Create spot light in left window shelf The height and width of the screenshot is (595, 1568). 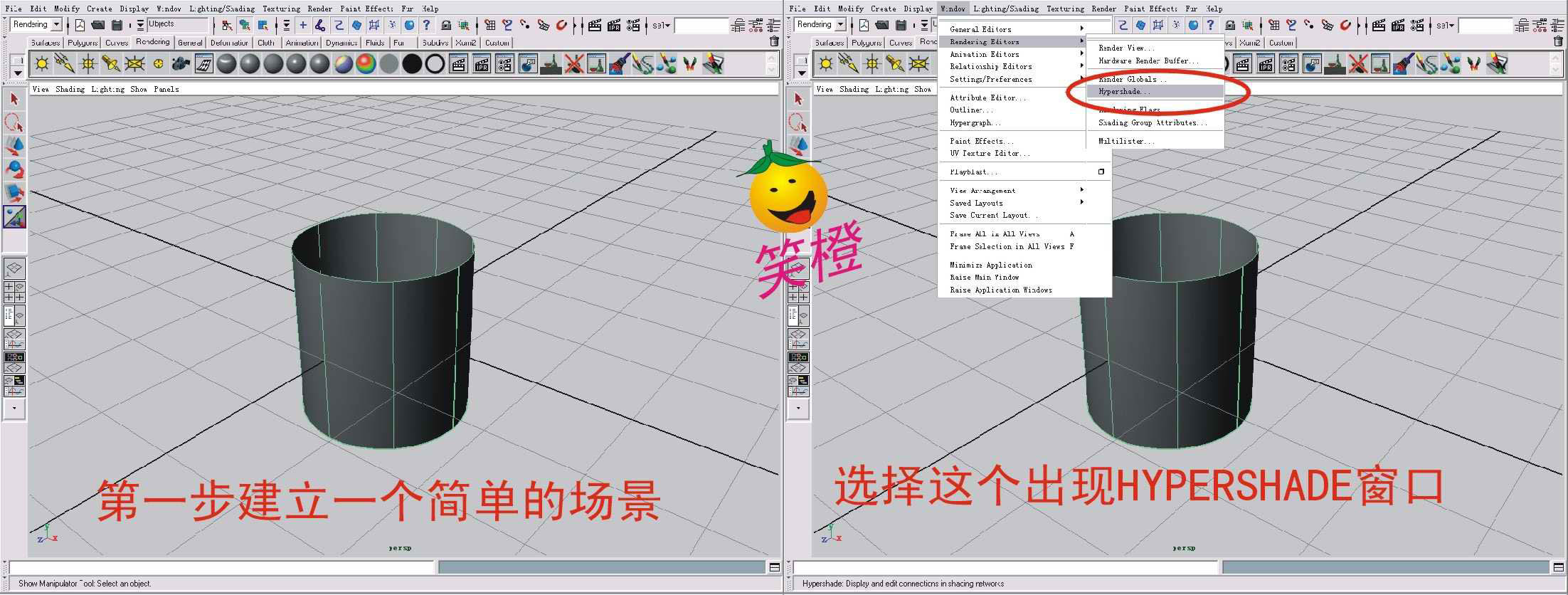pyautogui.click(x=111, y=65)
